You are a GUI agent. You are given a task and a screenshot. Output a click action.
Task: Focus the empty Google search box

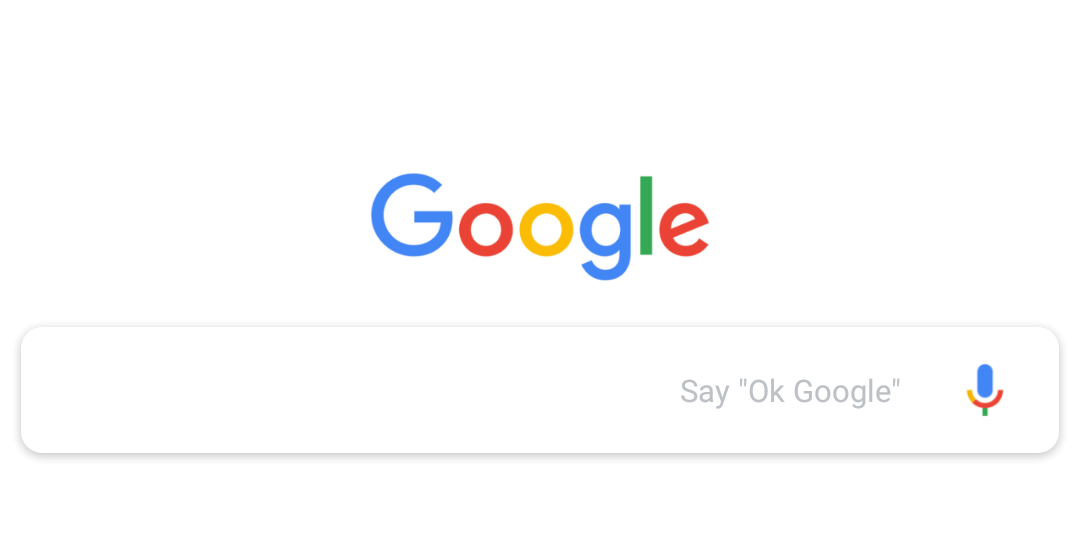pos(540,390)
